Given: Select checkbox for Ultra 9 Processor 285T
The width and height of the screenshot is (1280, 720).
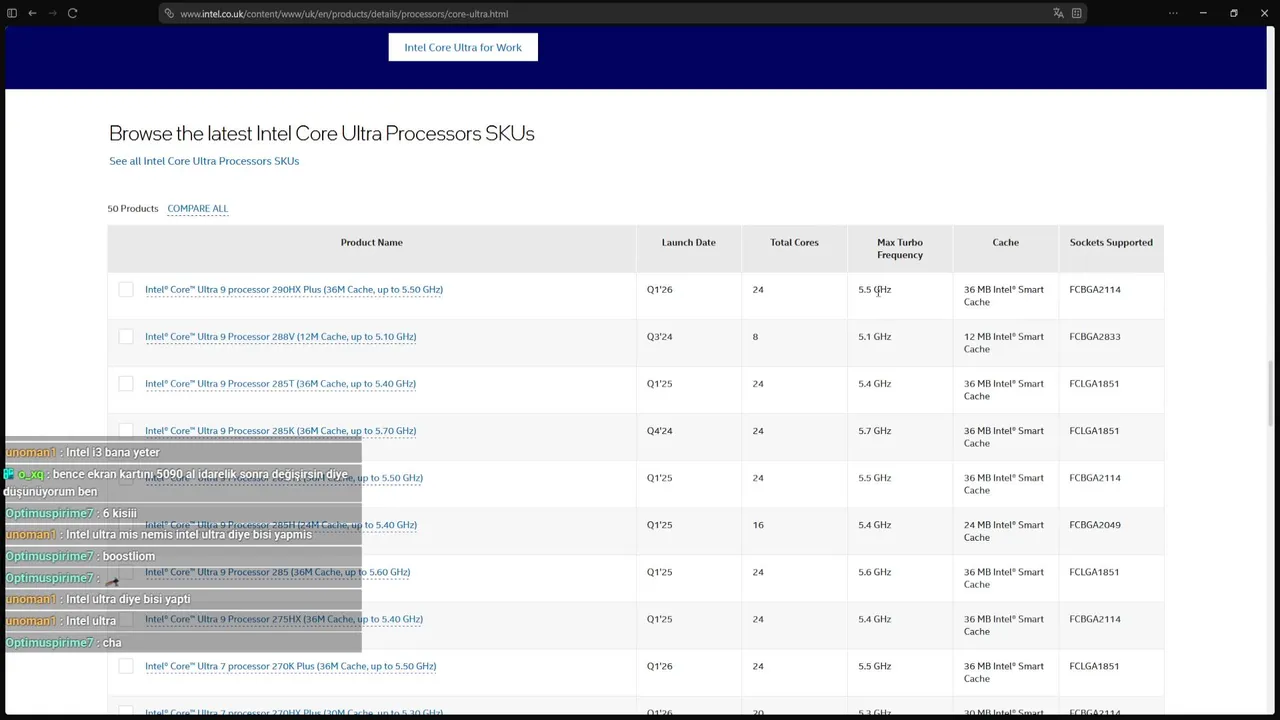Looking at the screenshot, I should (126, 384).
